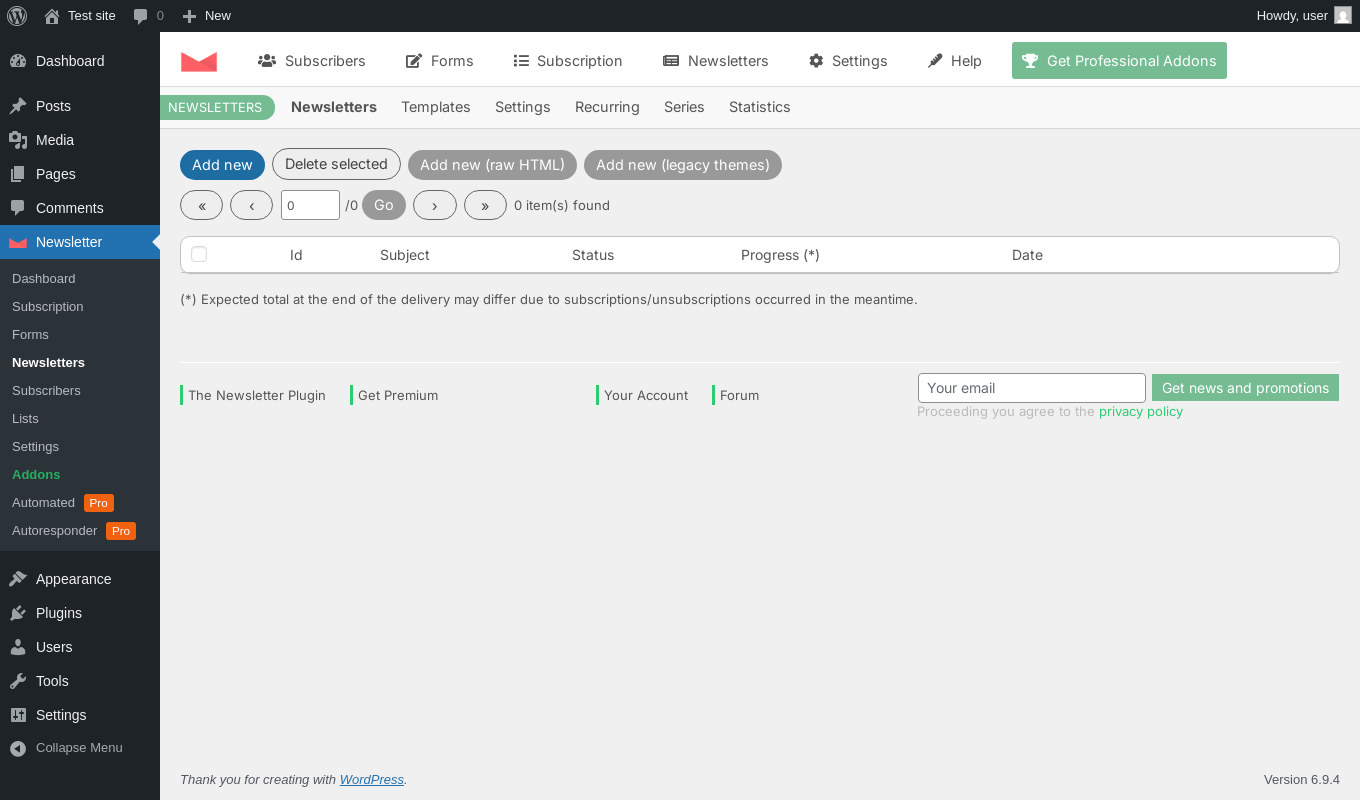Open the Subscribers top menu
The height and width of the screenshot is (800, 1360).
point(312,61)
